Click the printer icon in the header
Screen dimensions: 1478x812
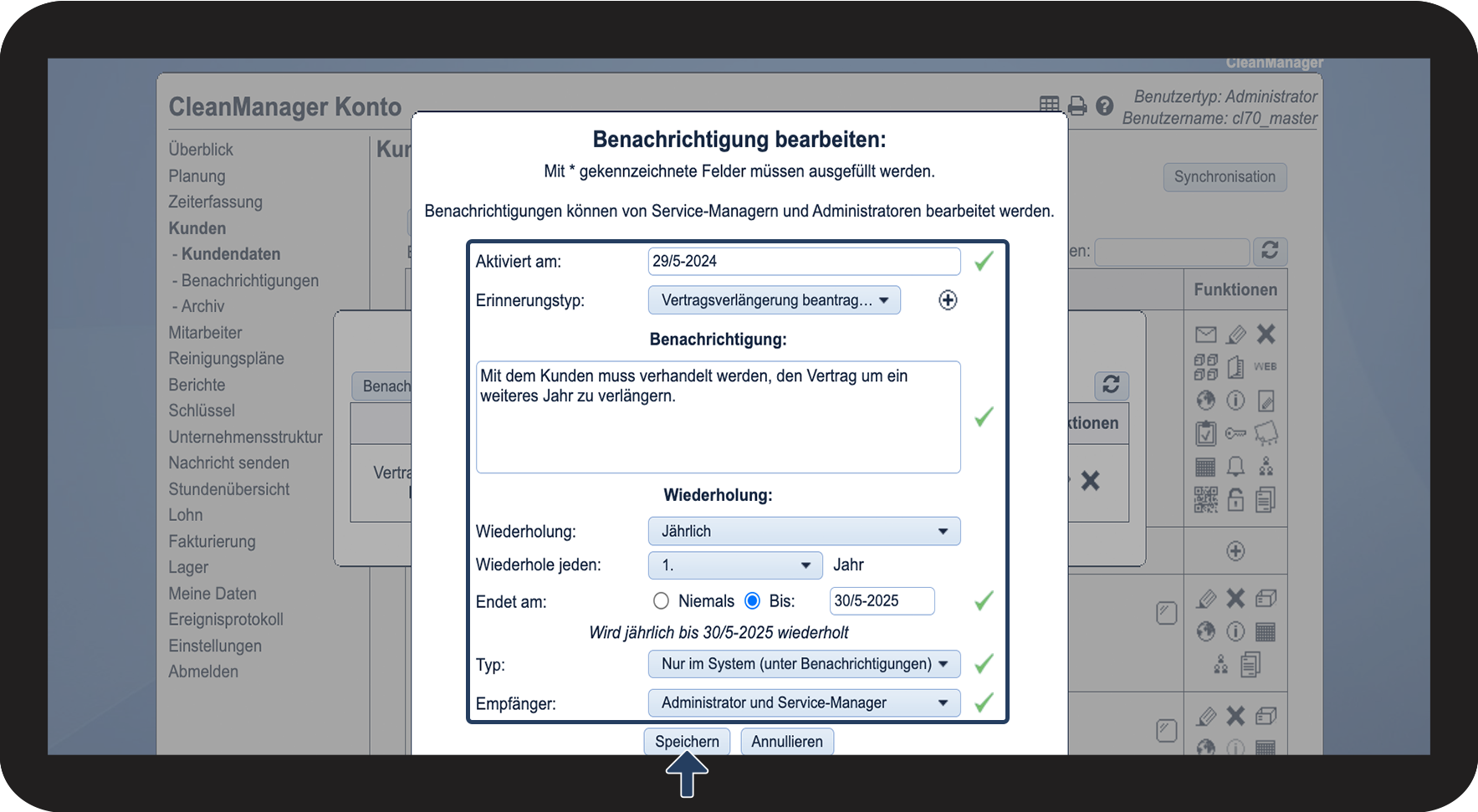tap(1077, 106)
